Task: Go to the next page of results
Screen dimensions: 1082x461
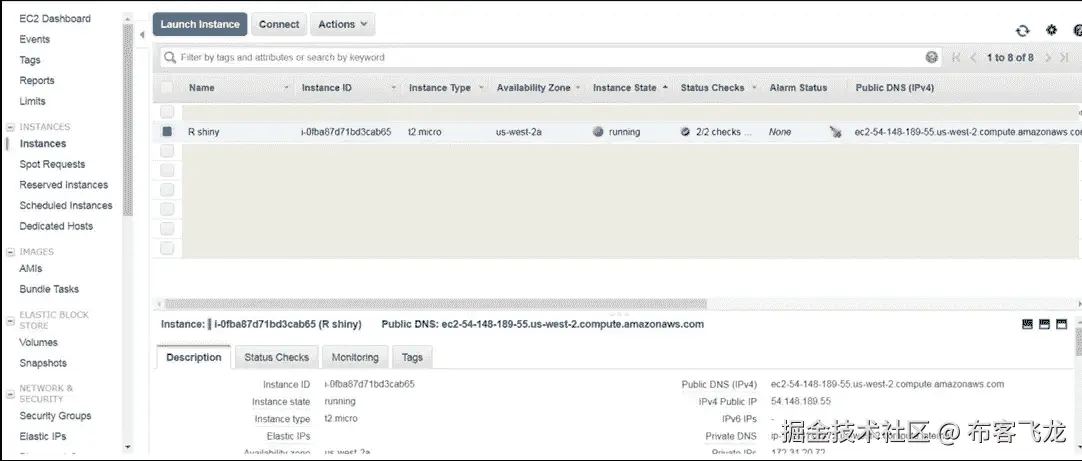Action: point(1047,57)
